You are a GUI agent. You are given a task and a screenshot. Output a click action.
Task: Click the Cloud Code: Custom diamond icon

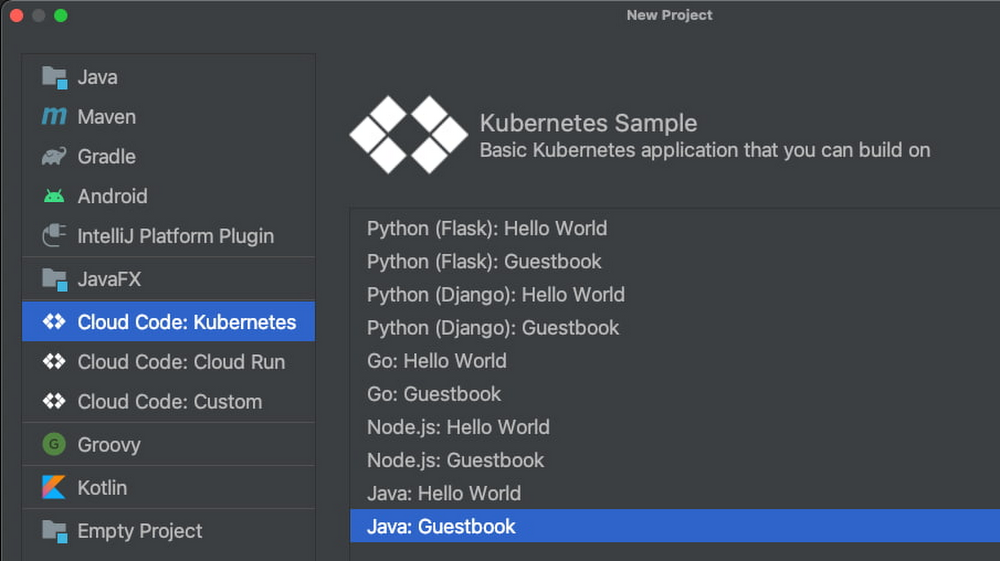tap(54, 401)
